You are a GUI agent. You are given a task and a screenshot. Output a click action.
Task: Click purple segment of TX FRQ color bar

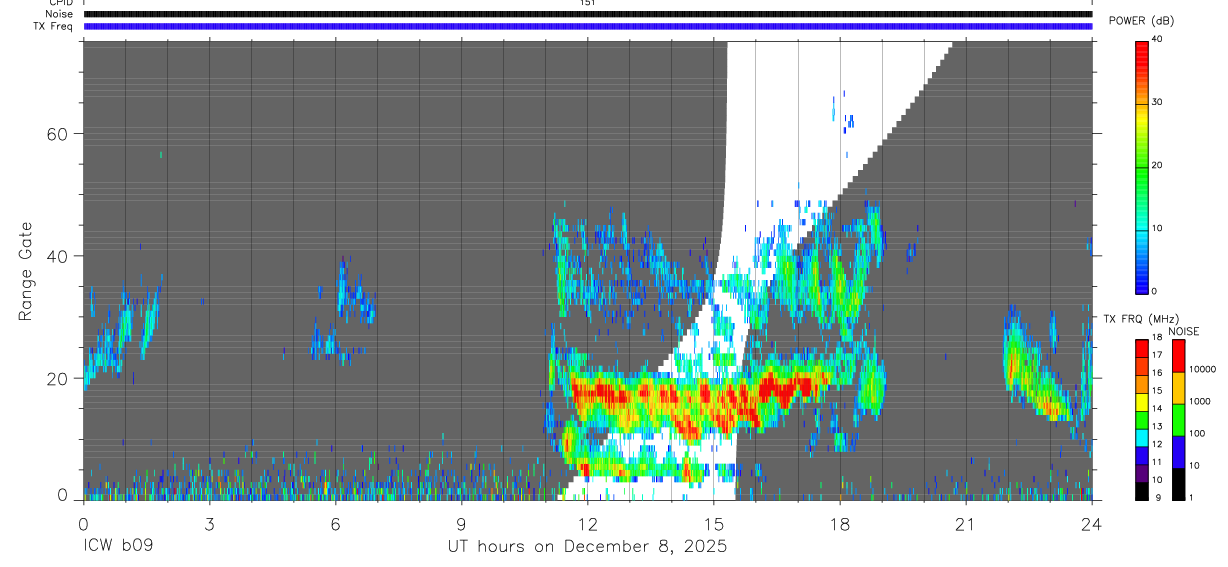[1141, 473]
